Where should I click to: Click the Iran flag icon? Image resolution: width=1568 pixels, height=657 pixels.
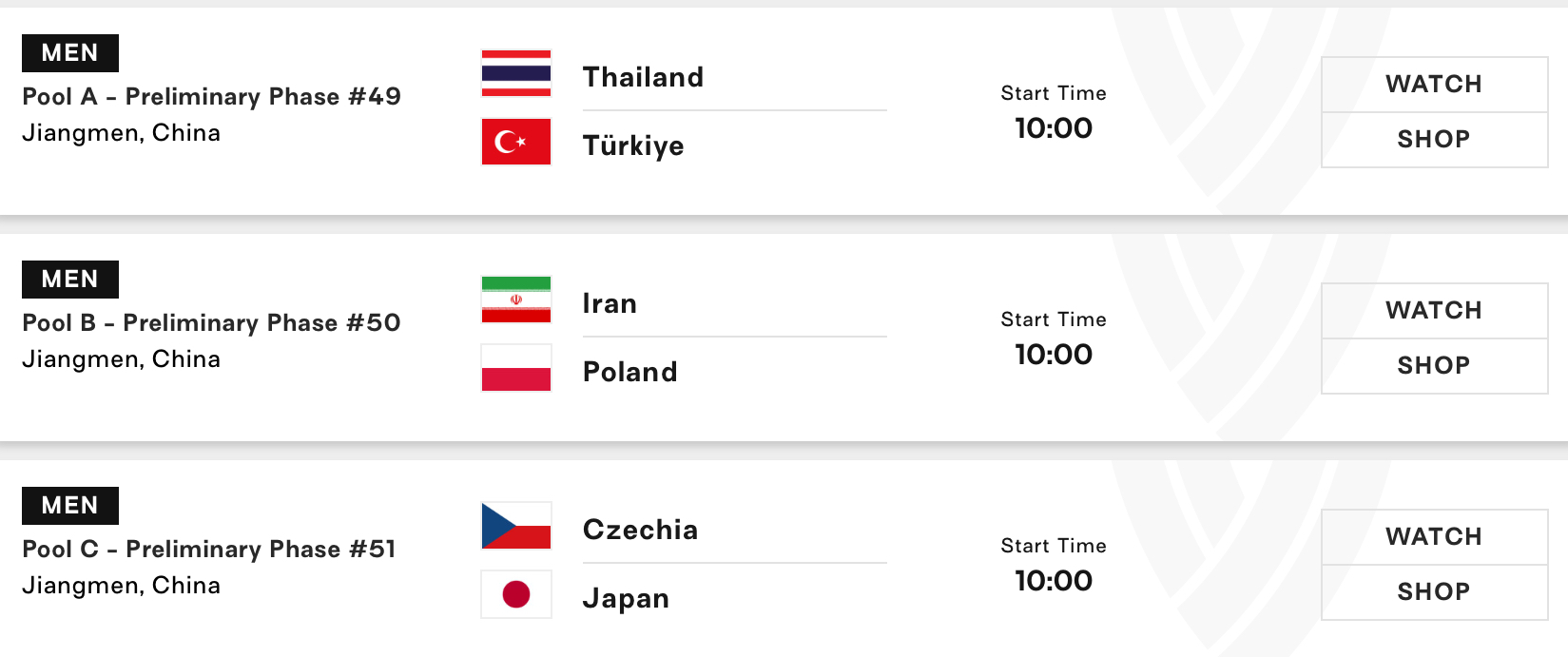tap(516, 300)
